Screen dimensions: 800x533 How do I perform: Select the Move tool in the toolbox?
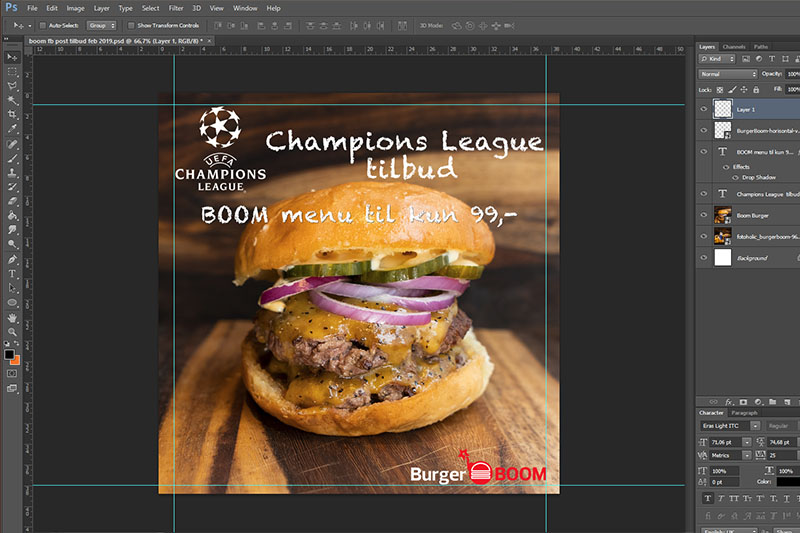12,57
